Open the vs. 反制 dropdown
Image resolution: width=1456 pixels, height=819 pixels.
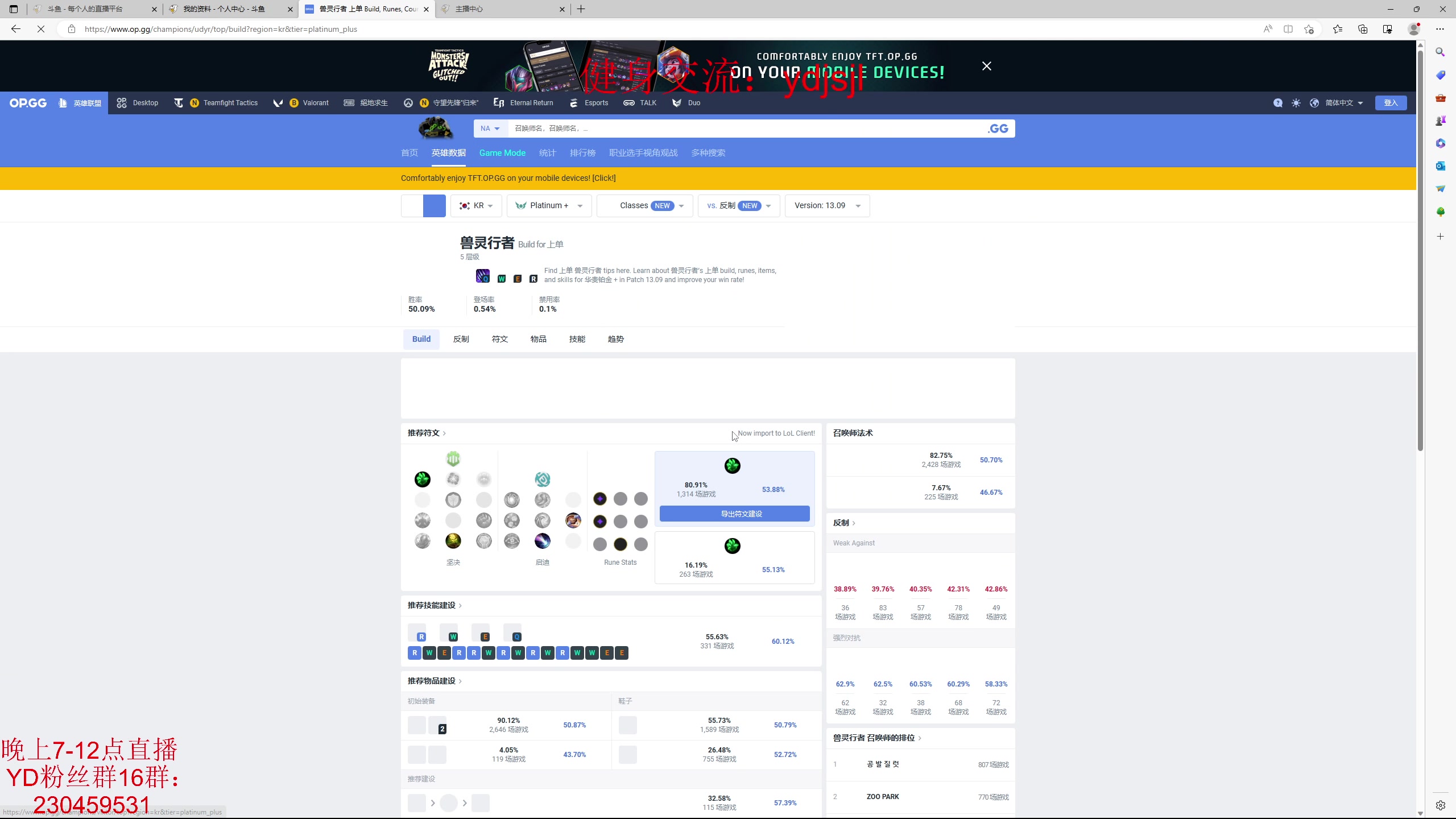[739, 206]
